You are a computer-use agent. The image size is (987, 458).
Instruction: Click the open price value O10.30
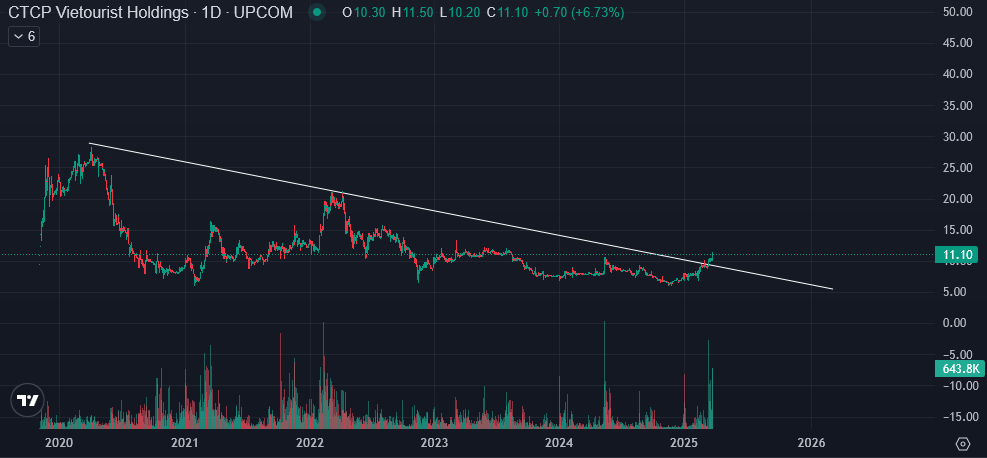point(363,12)
